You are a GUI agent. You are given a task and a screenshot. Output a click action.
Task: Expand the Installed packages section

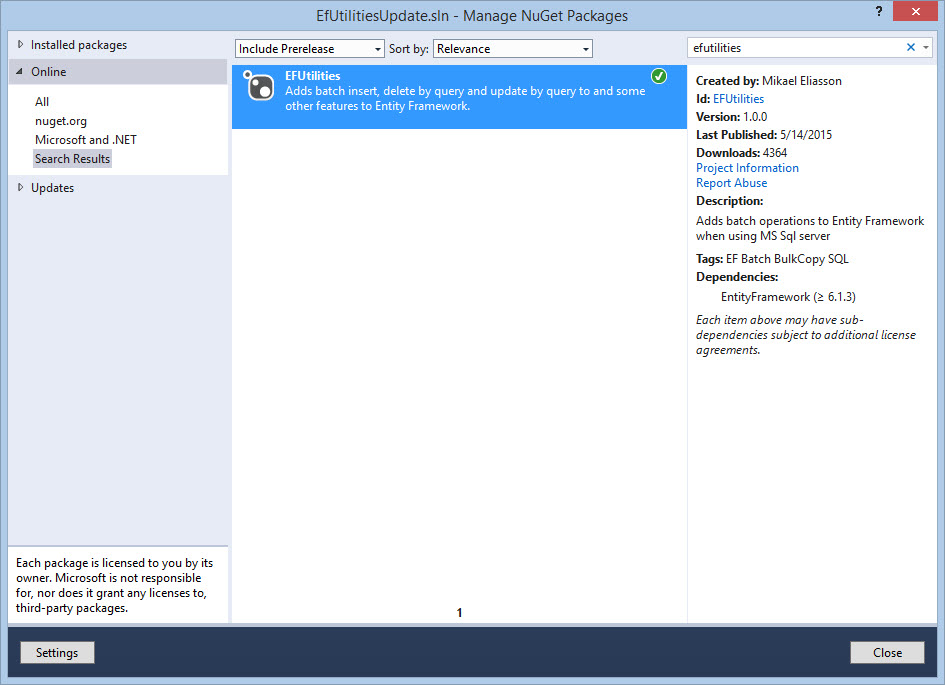(x=20, y=44)
